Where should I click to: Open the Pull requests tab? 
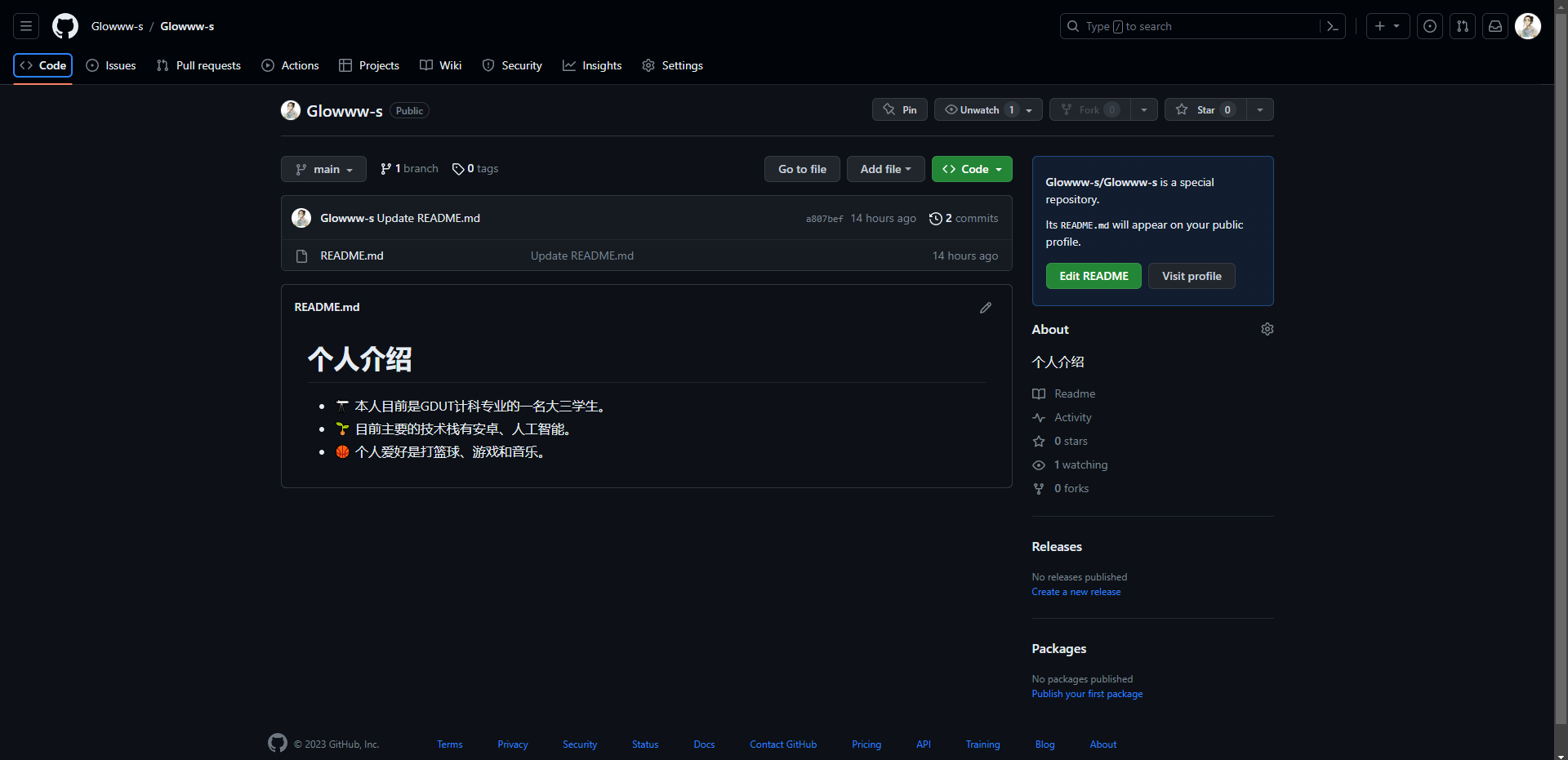point(198,65)
